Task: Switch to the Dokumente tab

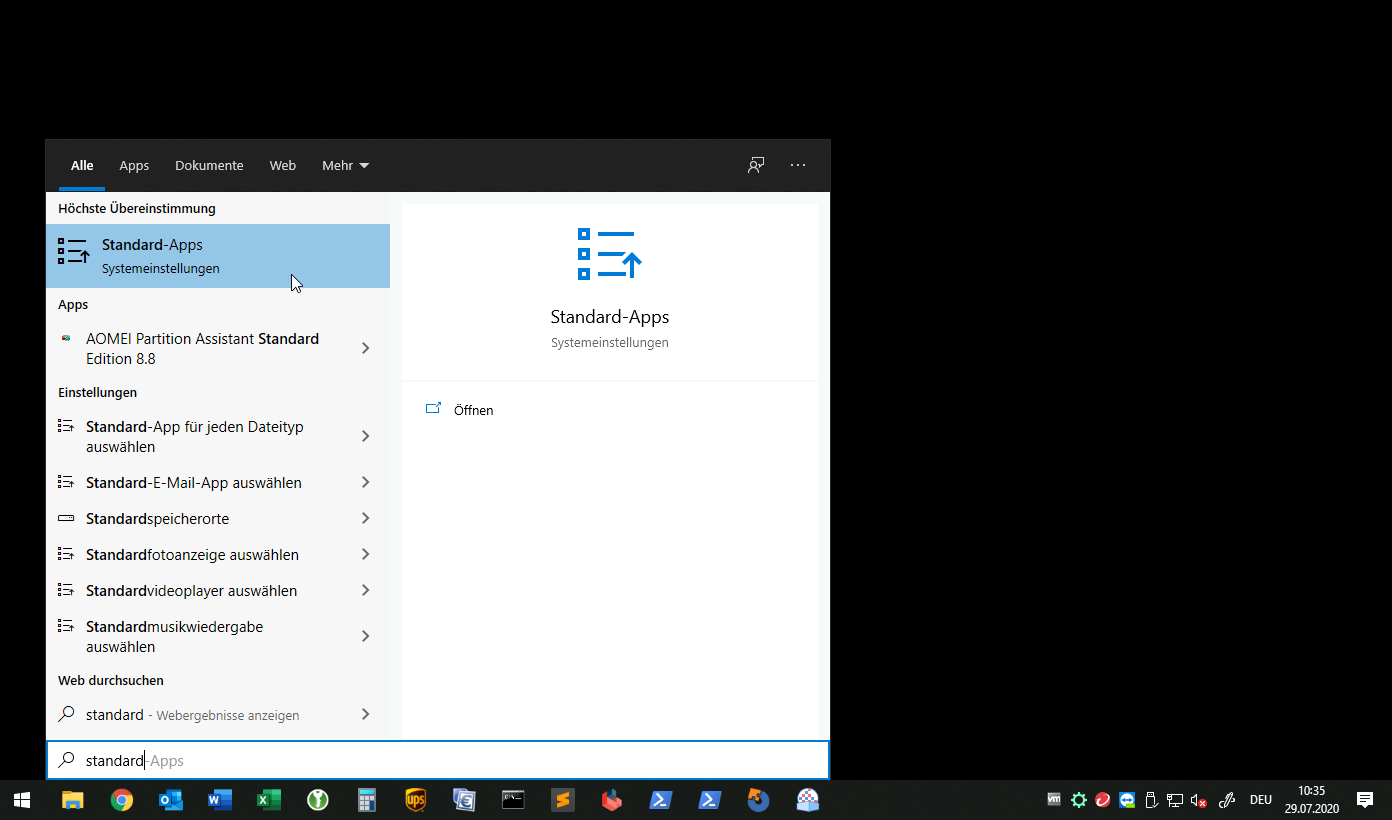Action: pos(209,165)
